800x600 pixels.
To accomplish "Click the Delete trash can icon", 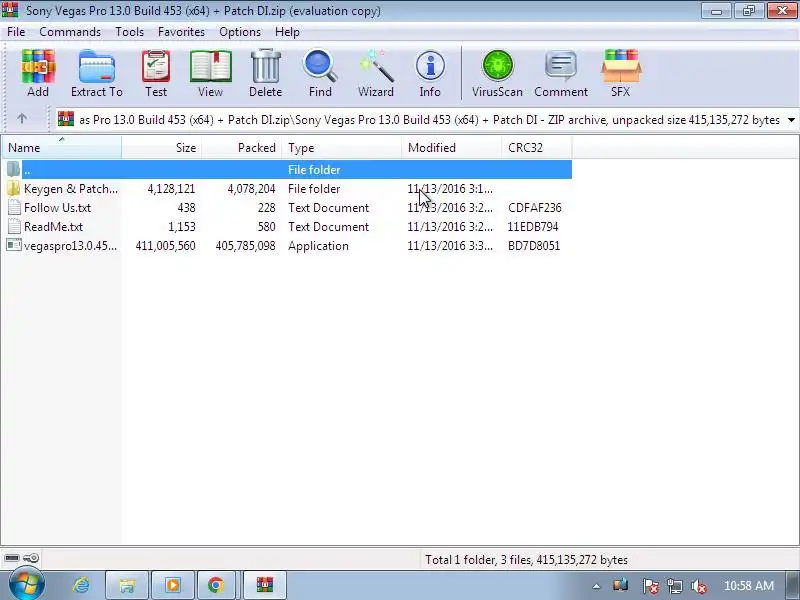I will tap(266, 66).
